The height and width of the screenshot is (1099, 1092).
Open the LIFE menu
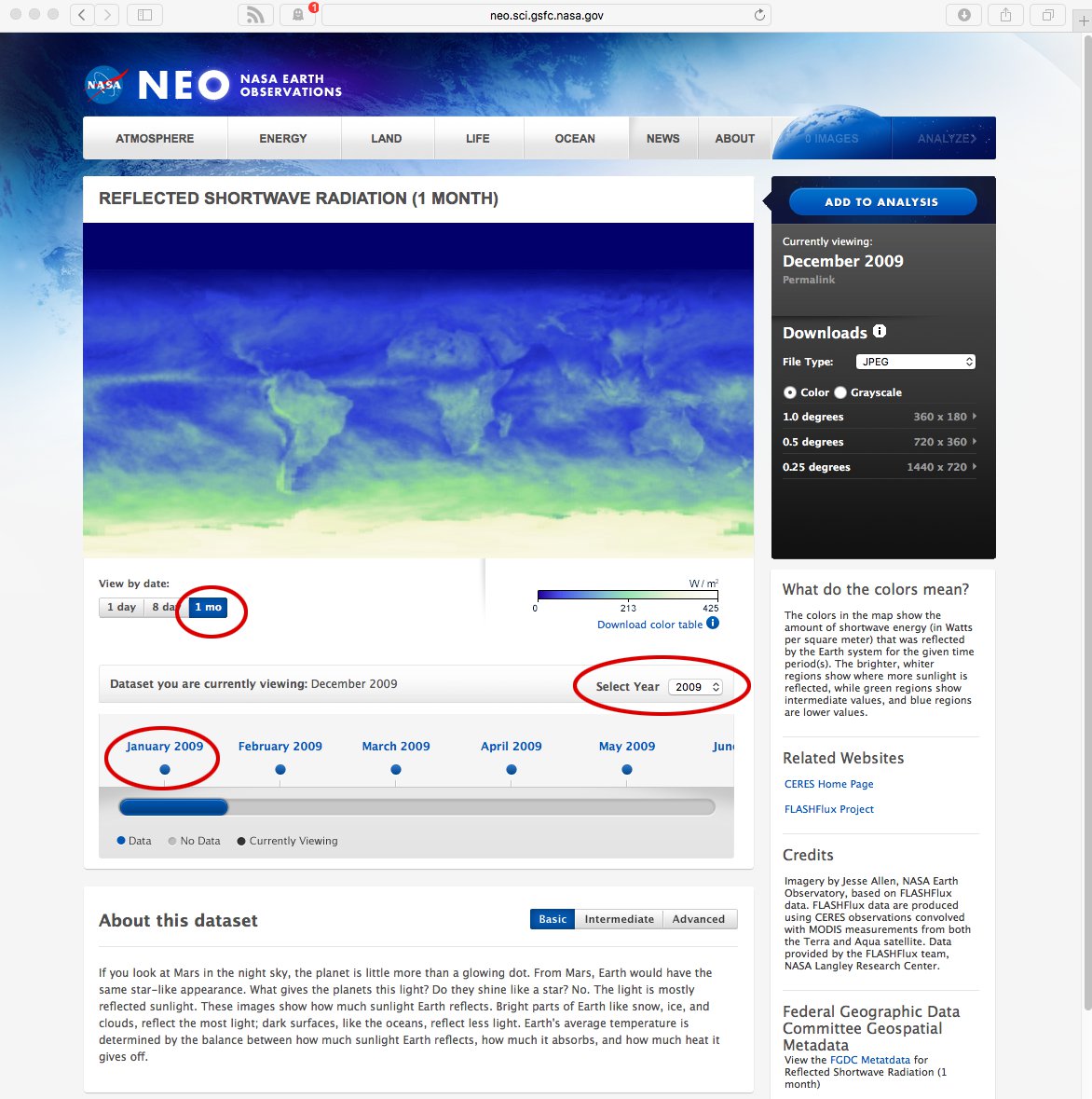(478, 139)
